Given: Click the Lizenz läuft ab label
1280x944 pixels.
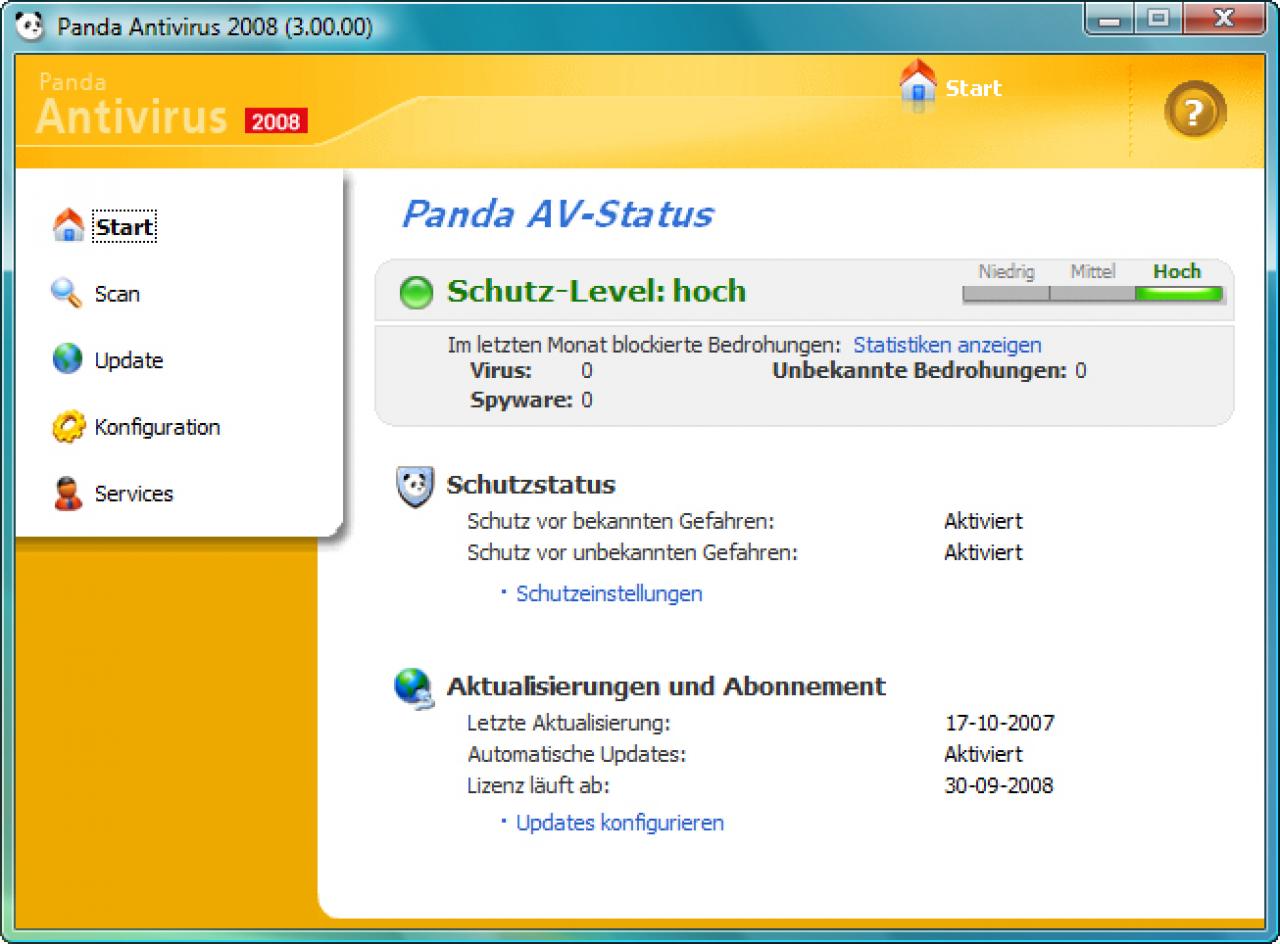Looking at the screenshot, I should point(538,785).
